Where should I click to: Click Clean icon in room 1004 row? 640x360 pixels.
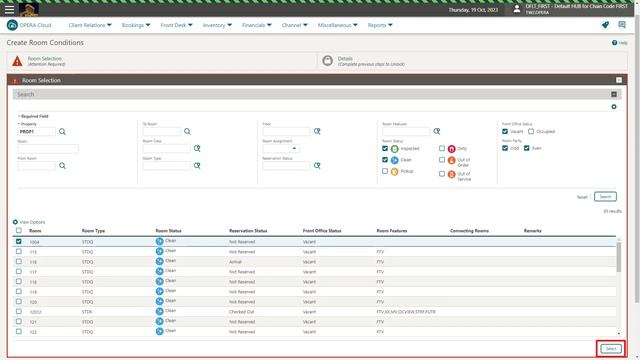point(160,242)
